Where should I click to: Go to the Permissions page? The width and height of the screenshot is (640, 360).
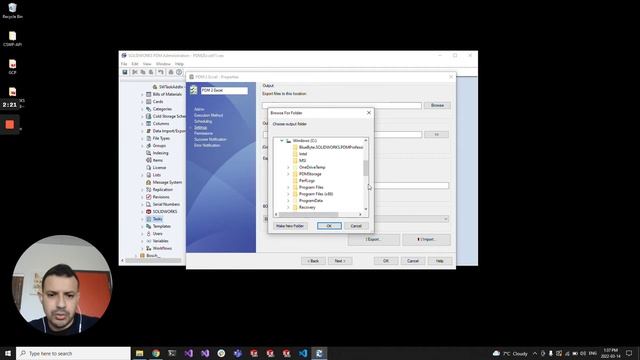click(203, 133)
